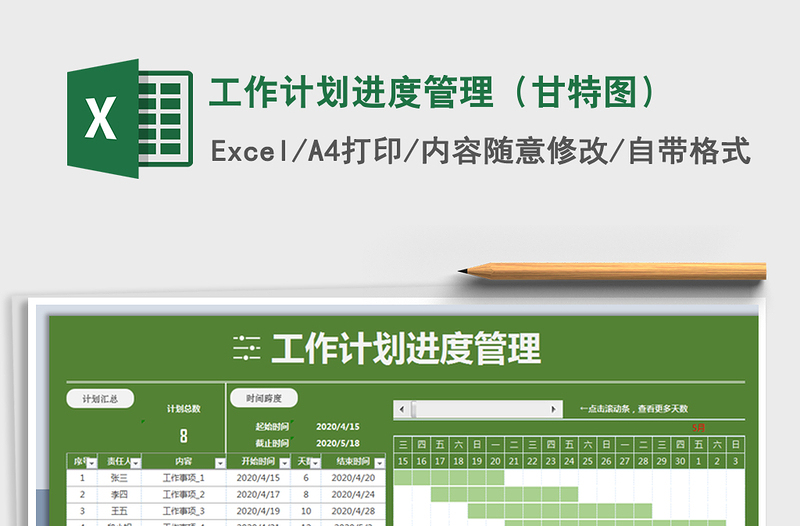
Task: Click row 3 Gantt bar under day 27
Action: click(x=624, y=510)
